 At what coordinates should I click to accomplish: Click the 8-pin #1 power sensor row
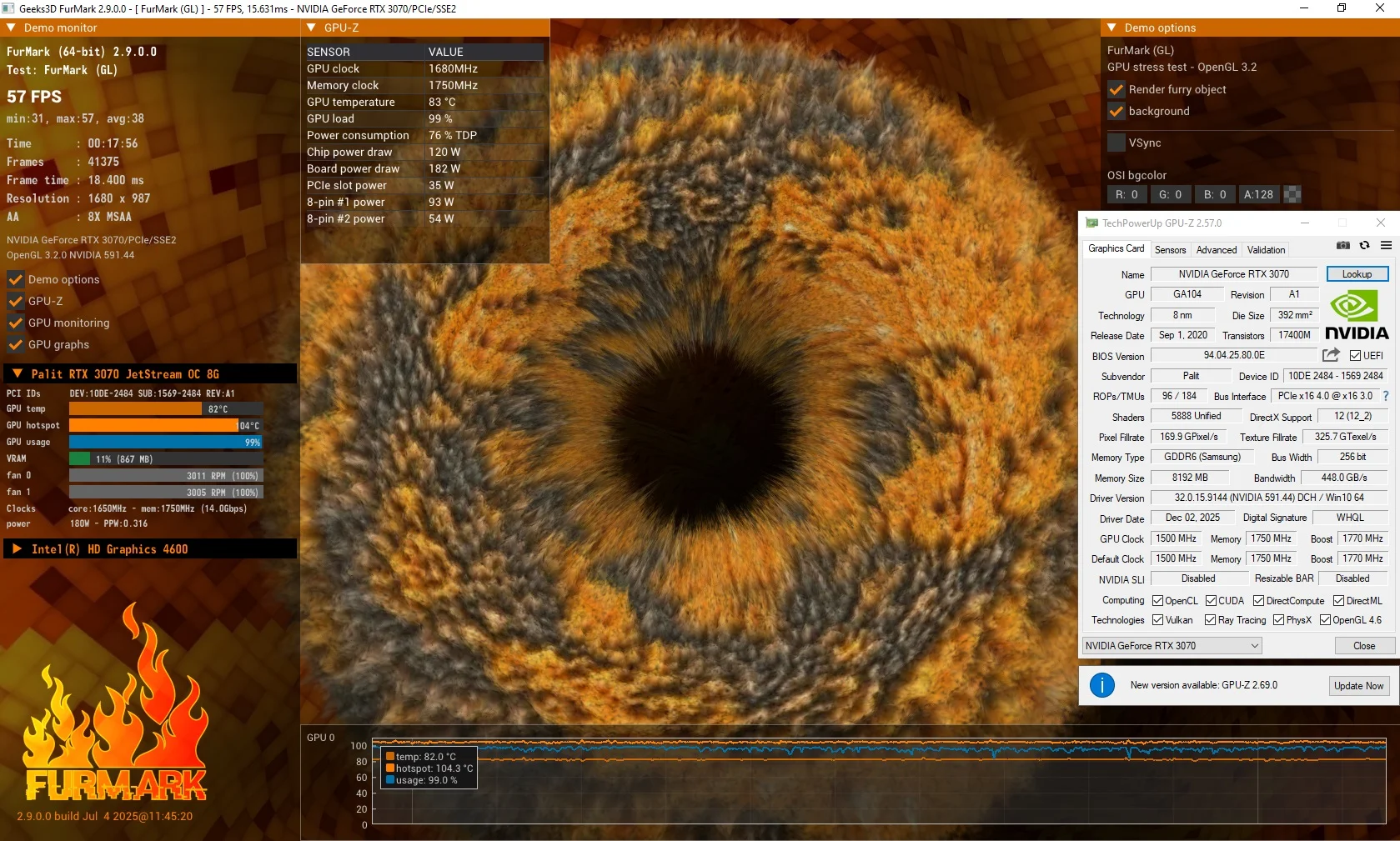pyautogui.click(x=424, y=202)
